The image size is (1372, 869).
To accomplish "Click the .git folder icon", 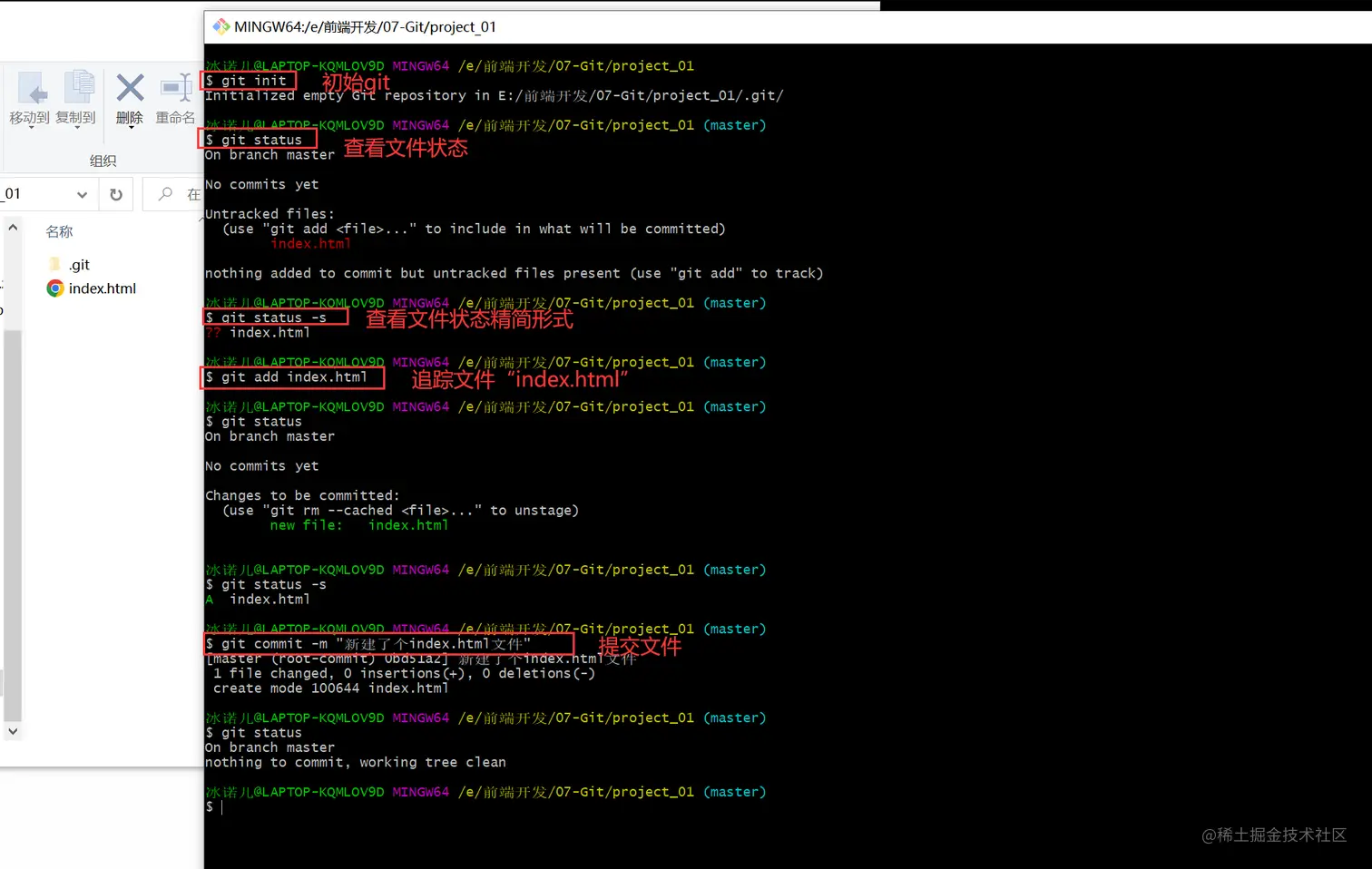I will pos(55,264).
